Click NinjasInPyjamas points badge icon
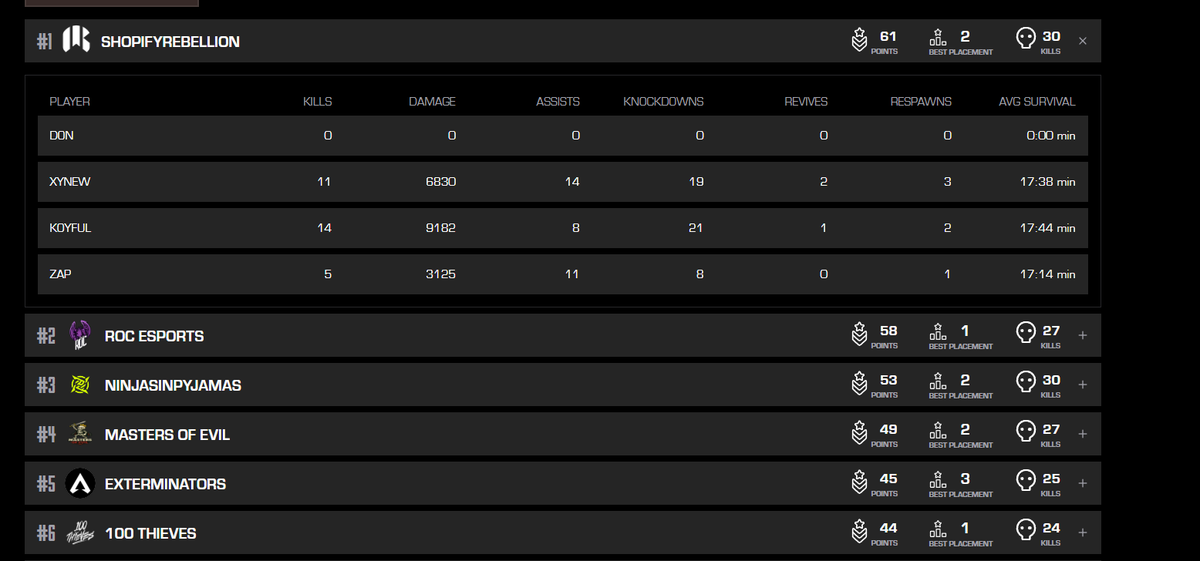This screenshot has width=1200, height=561. click(859, 384)
